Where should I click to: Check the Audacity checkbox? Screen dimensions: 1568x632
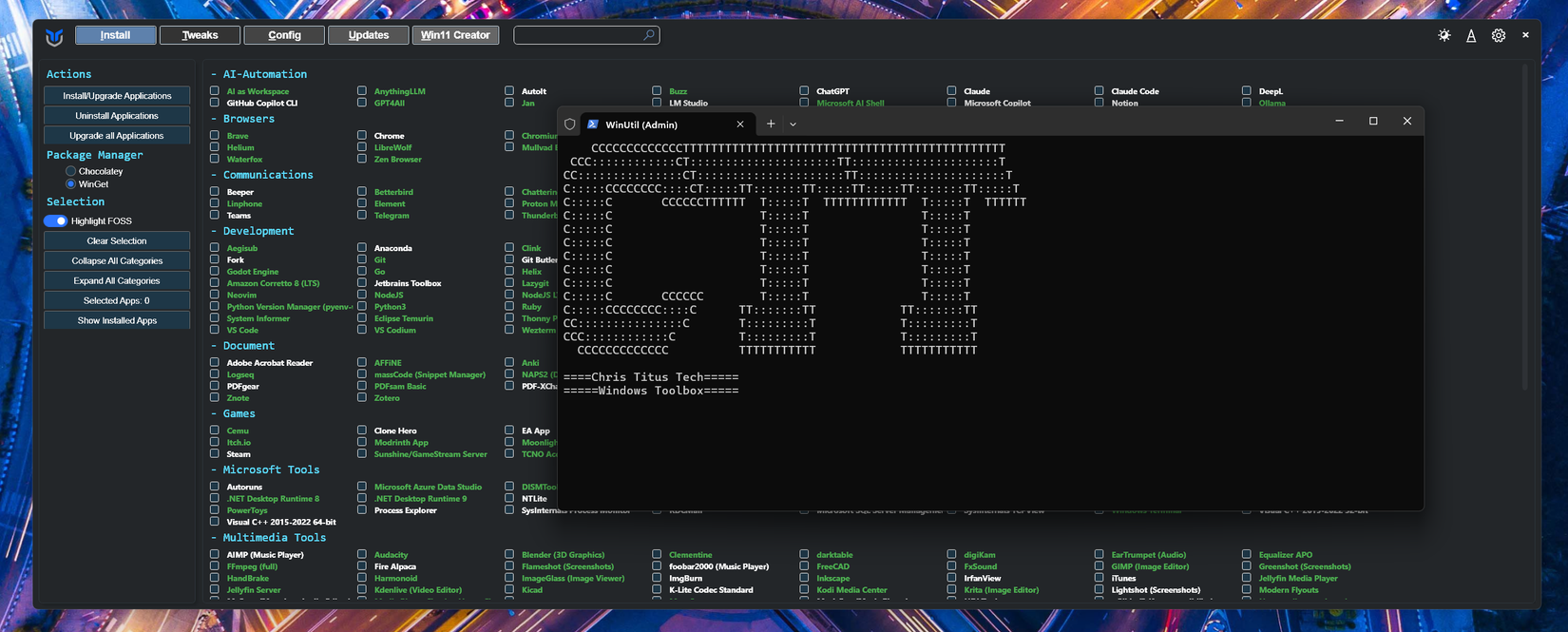pos(362,554)
